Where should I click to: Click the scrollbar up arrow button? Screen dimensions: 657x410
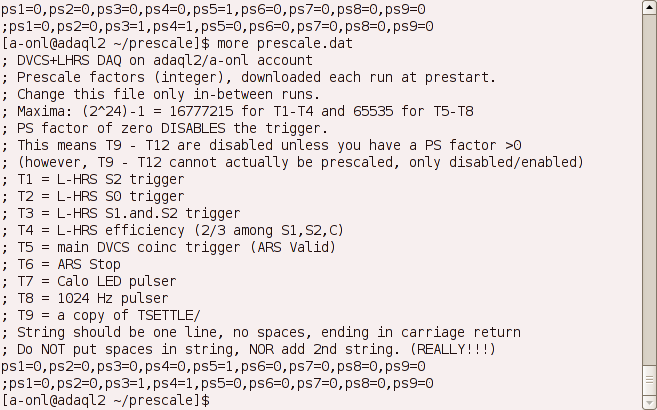coord(649,8)
